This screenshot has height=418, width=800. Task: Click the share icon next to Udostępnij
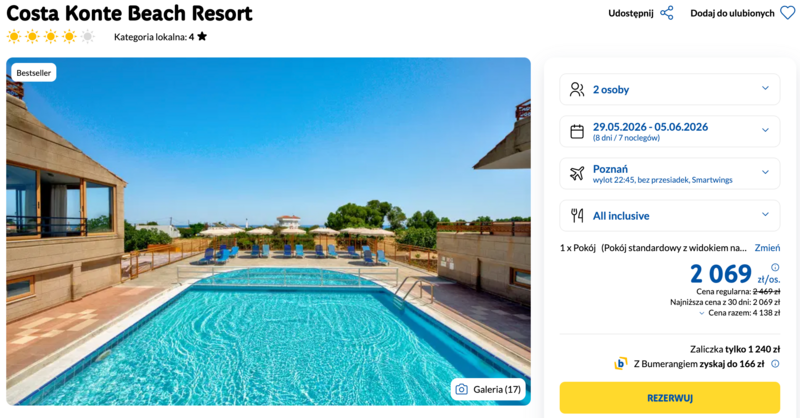667,13
